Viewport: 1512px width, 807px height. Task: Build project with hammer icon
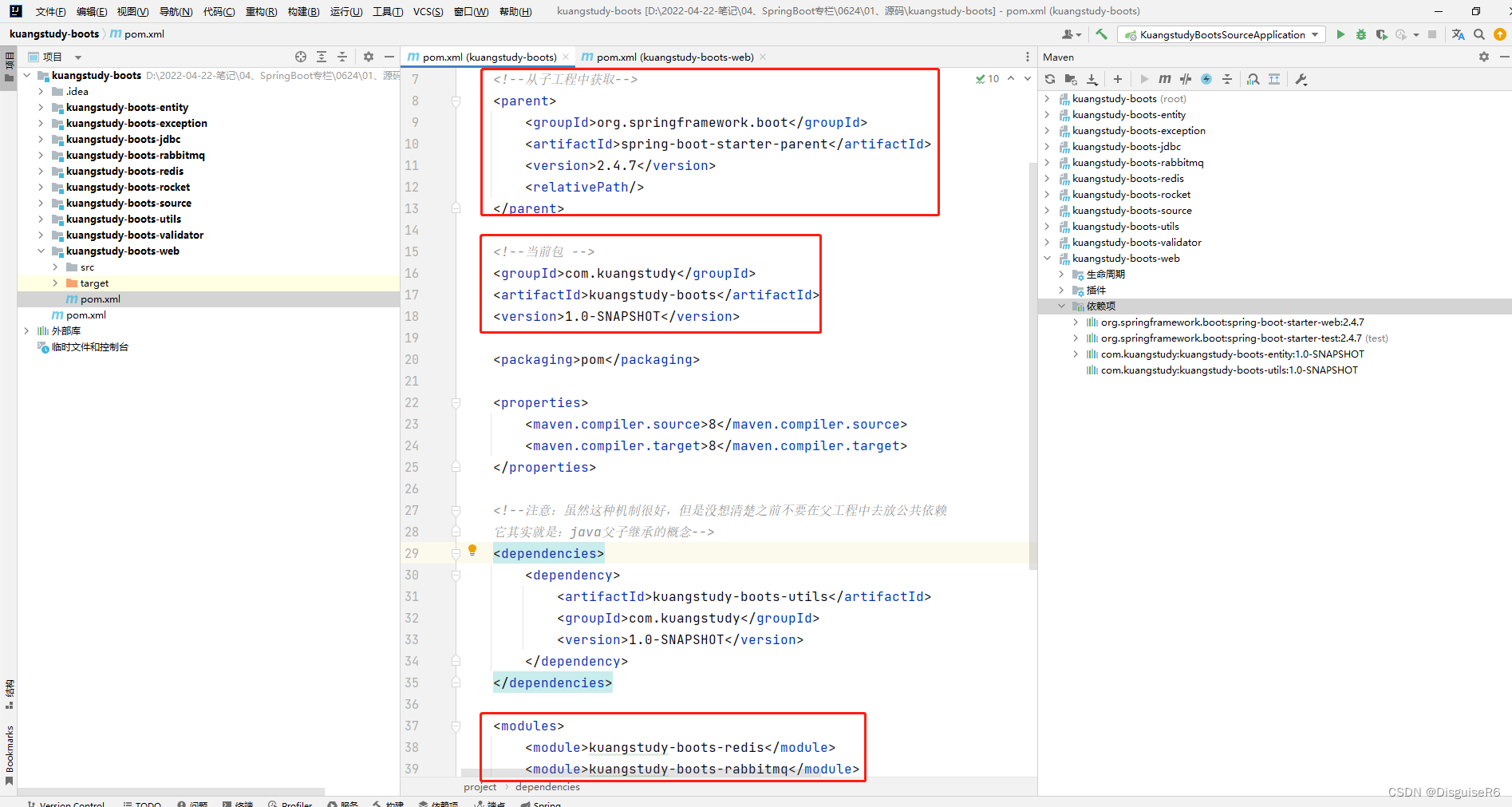(1102, 34)
